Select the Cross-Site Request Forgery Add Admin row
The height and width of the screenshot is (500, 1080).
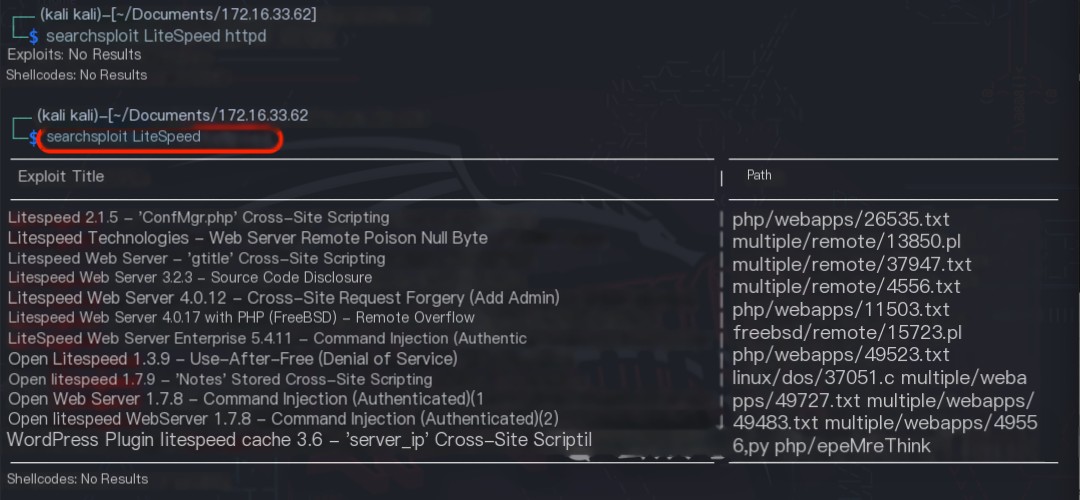pos(283,298)
